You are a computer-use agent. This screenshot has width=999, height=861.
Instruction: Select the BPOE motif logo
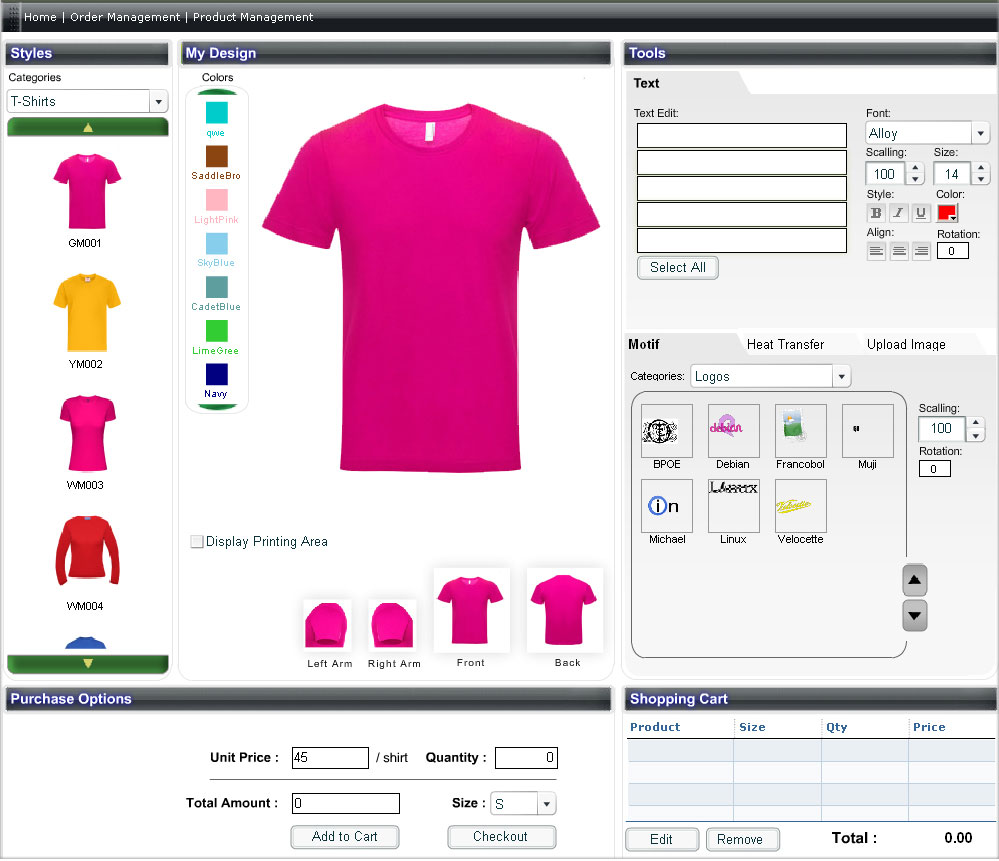tap(666, 431)
